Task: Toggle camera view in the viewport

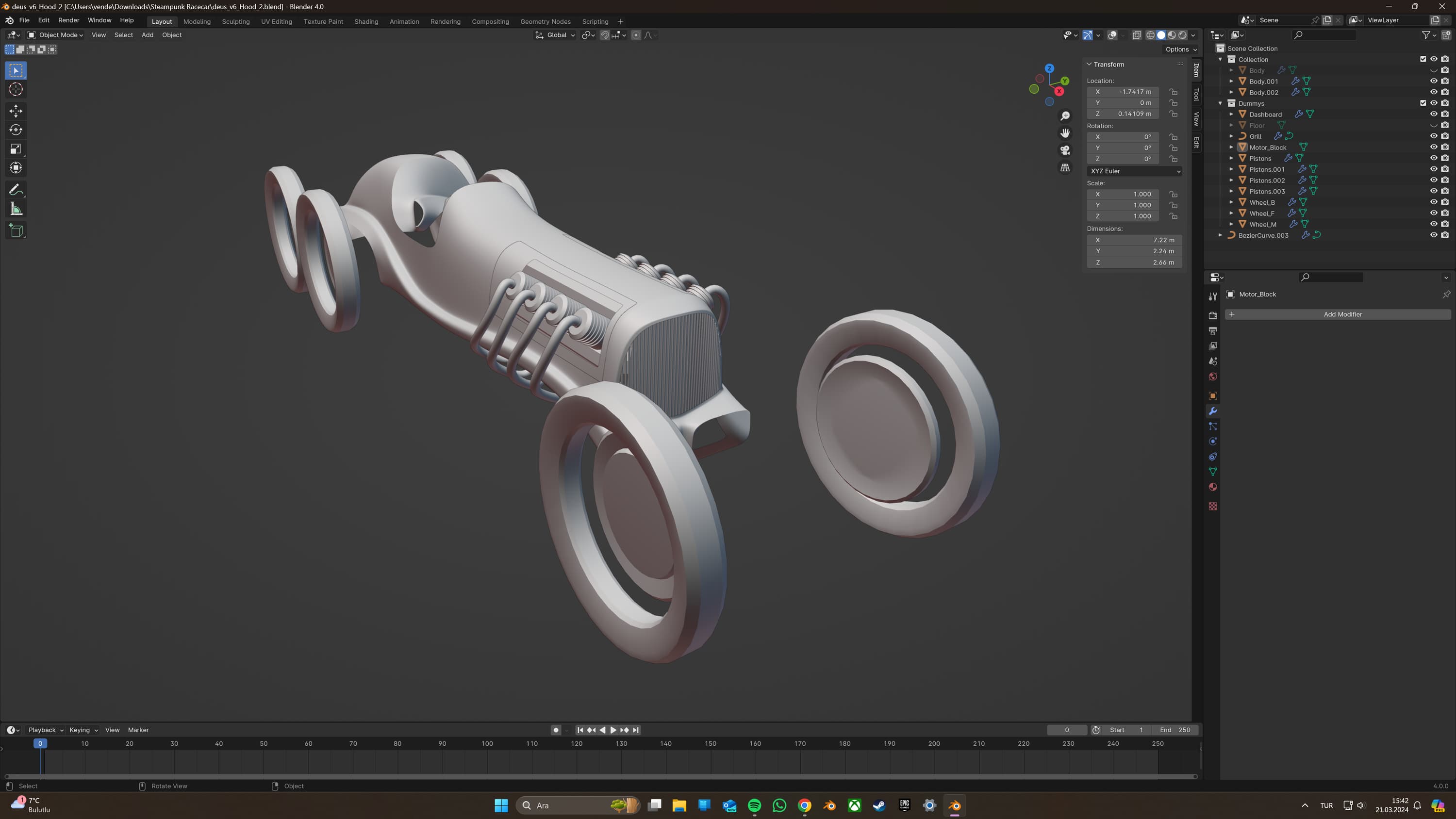Action: click(x=1065, y=150)
